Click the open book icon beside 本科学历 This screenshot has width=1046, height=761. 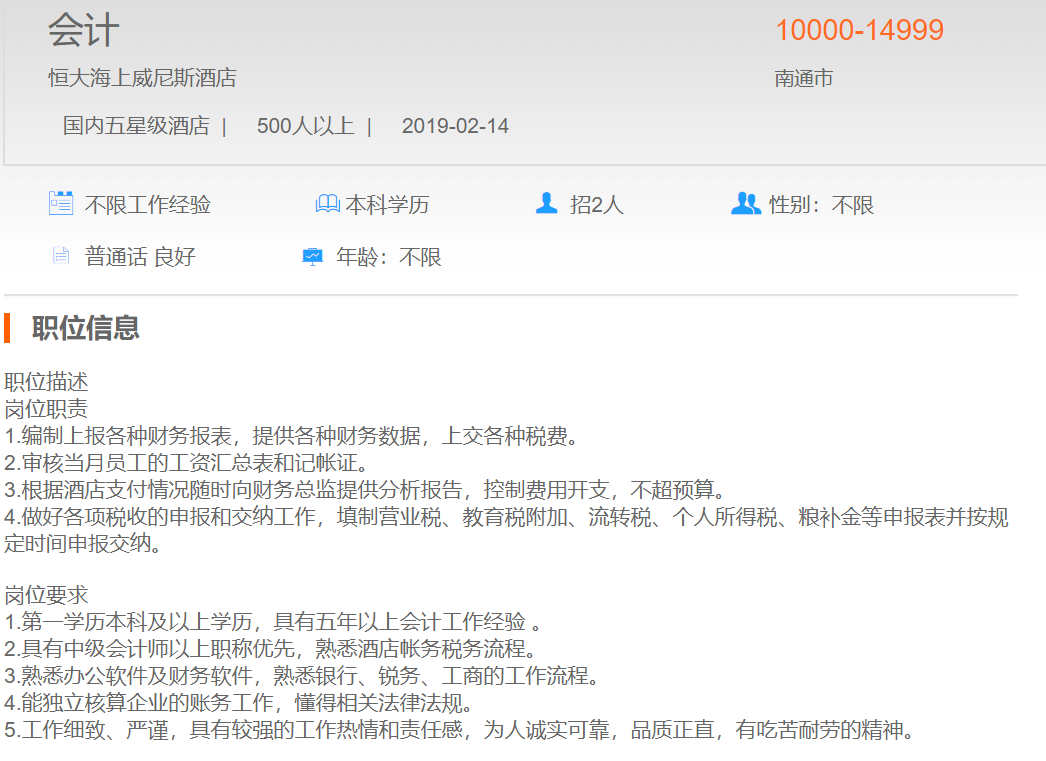pos(327,204)
